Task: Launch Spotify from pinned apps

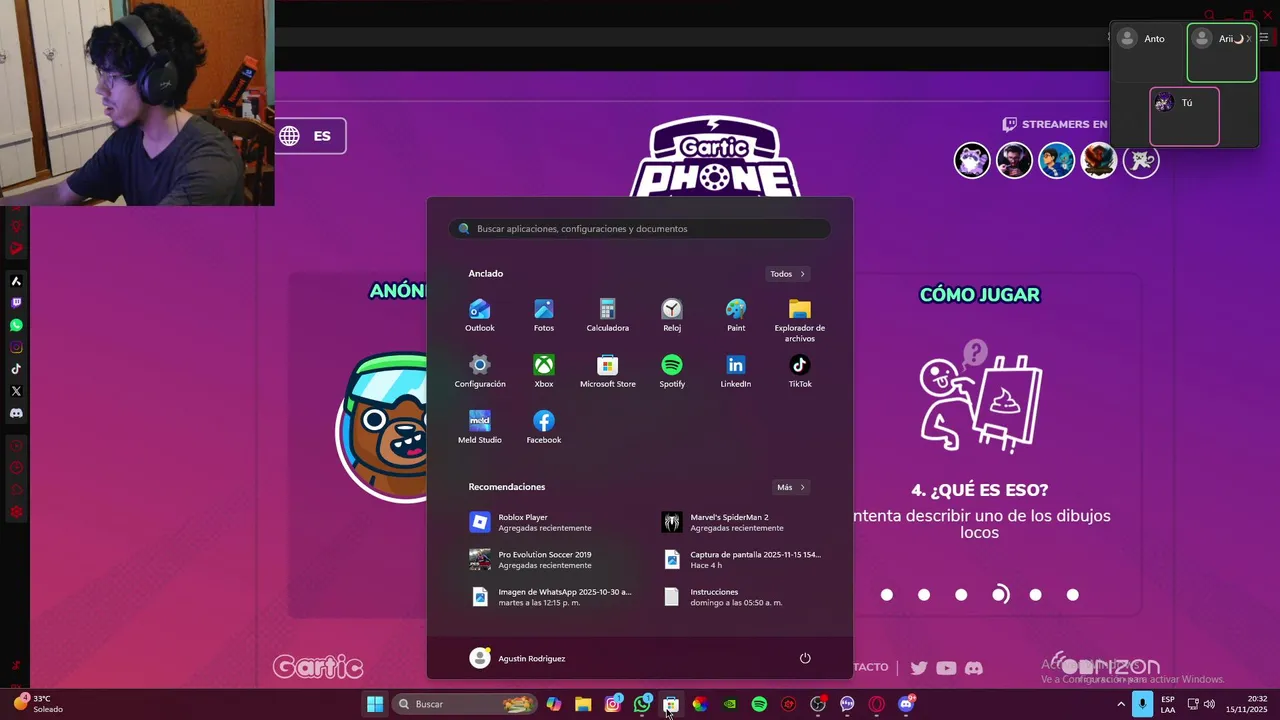Action: coord(672,371)
